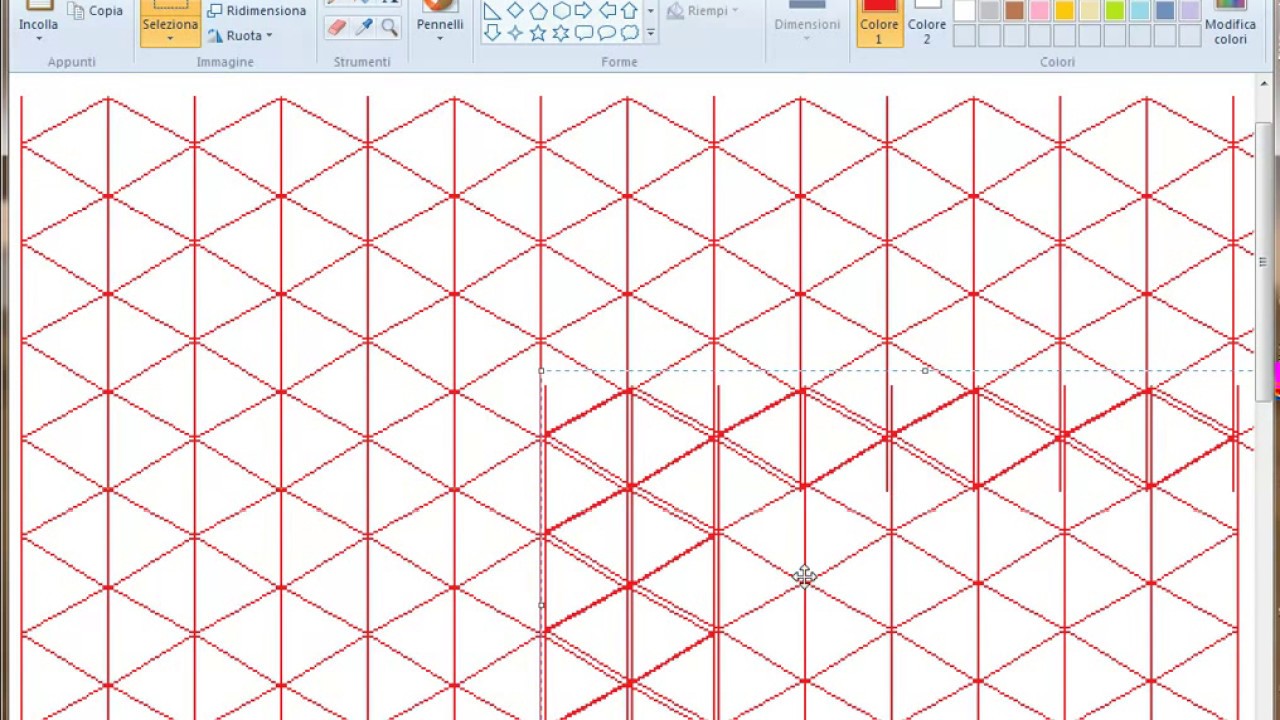Choose the oval callout shape
The height and width of the screenshot is (720, 1280).
pos(607,33)
